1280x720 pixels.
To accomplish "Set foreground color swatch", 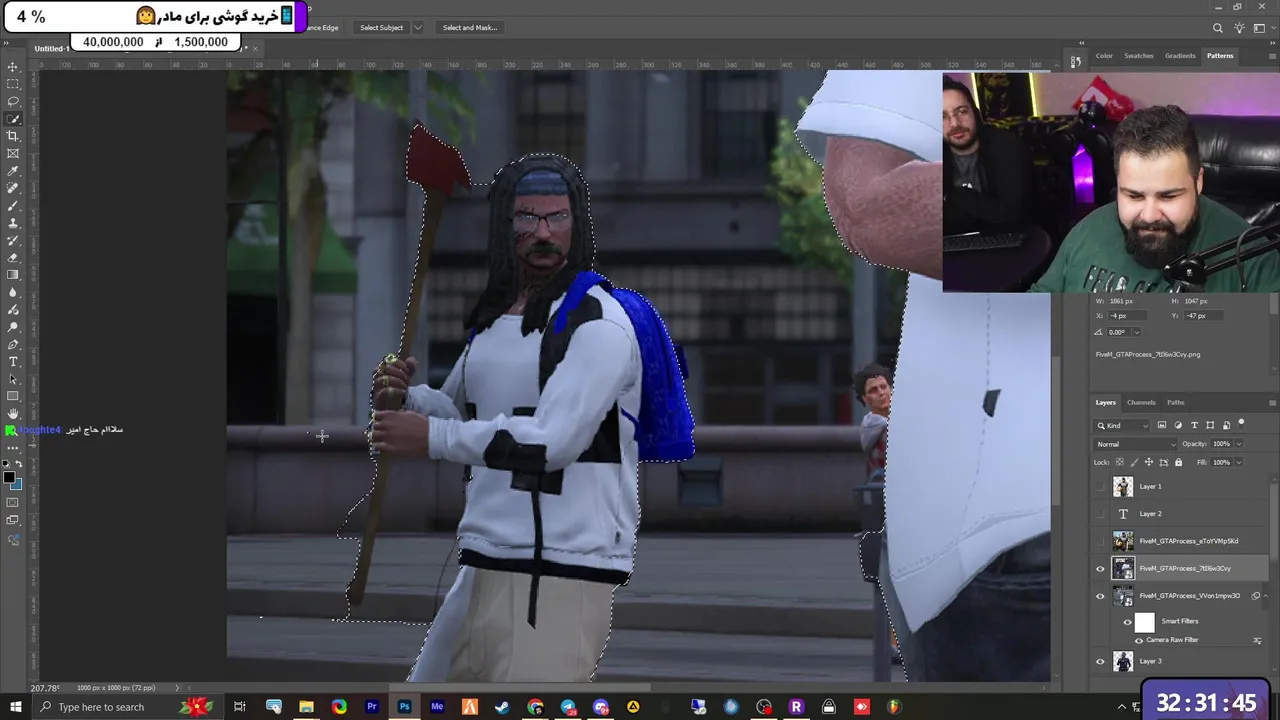I will (x=10, y=478).
